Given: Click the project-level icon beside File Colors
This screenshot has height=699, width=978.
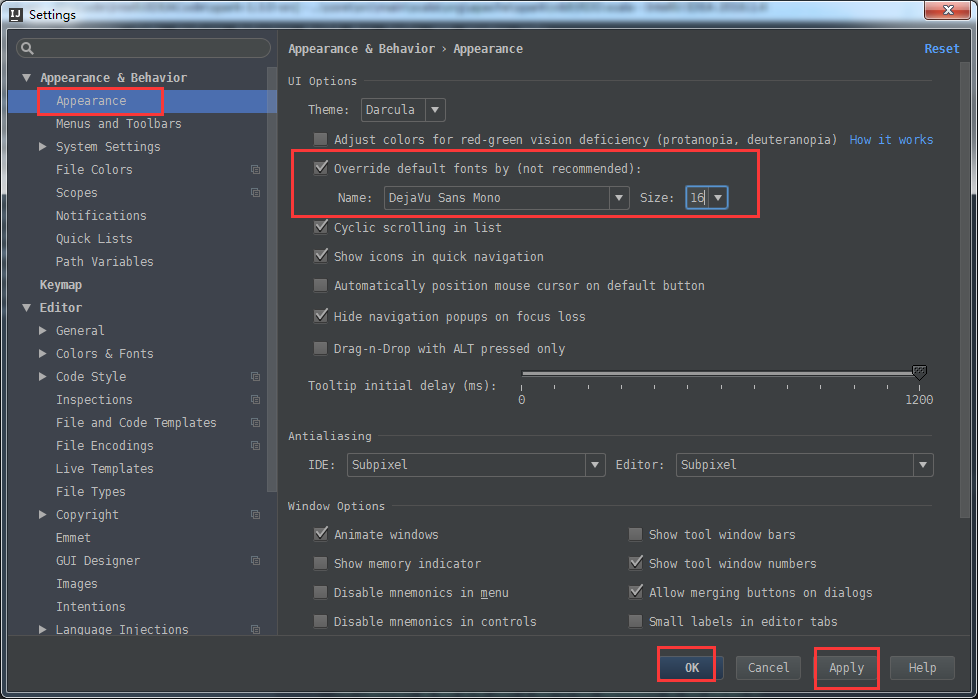Looking at the screenshot, I should (255, 170).
